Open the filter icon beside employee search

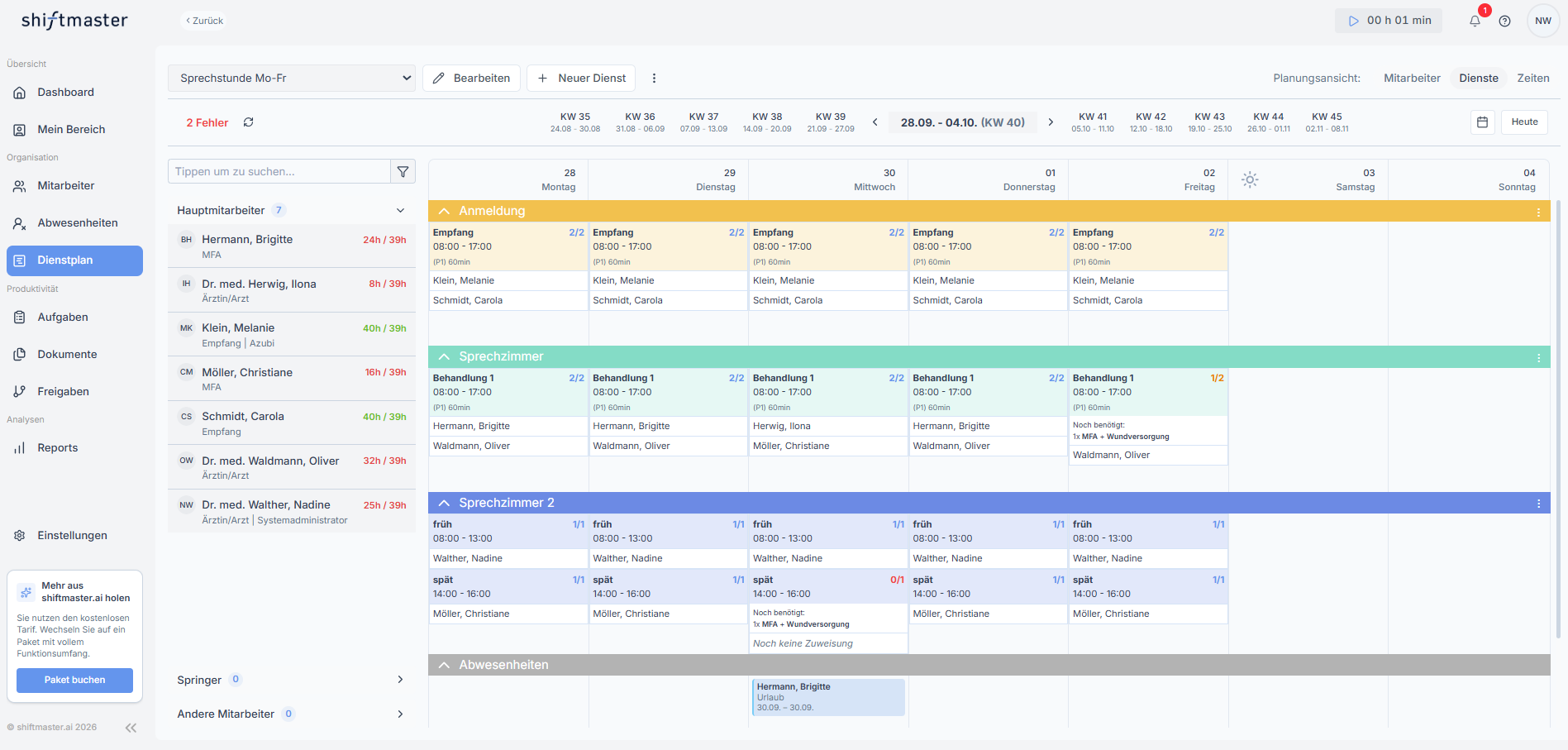pos(403,171)
